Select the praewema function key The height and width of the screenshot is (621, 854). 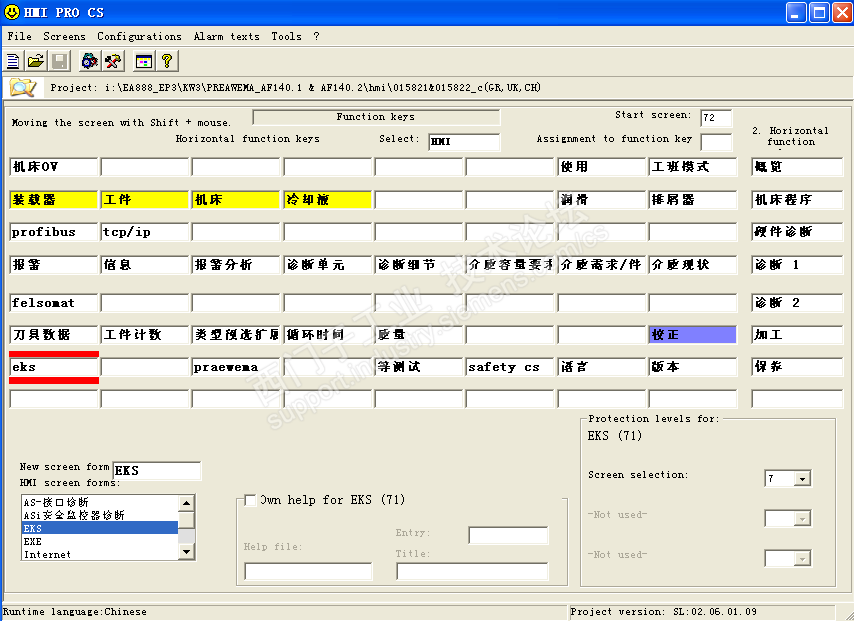[x=235, y=367]
